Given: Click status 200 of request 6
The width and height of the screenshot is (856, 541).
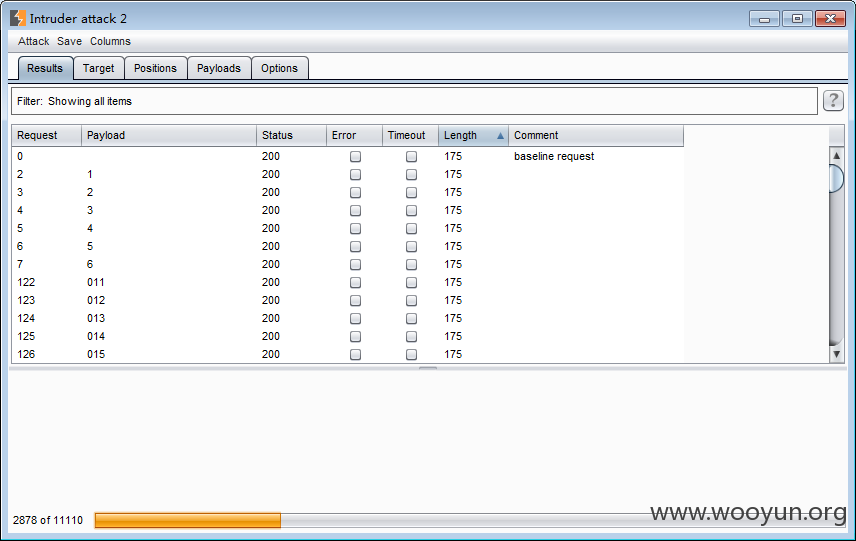Looking at the screenshot, I should [x=271, y=246].
